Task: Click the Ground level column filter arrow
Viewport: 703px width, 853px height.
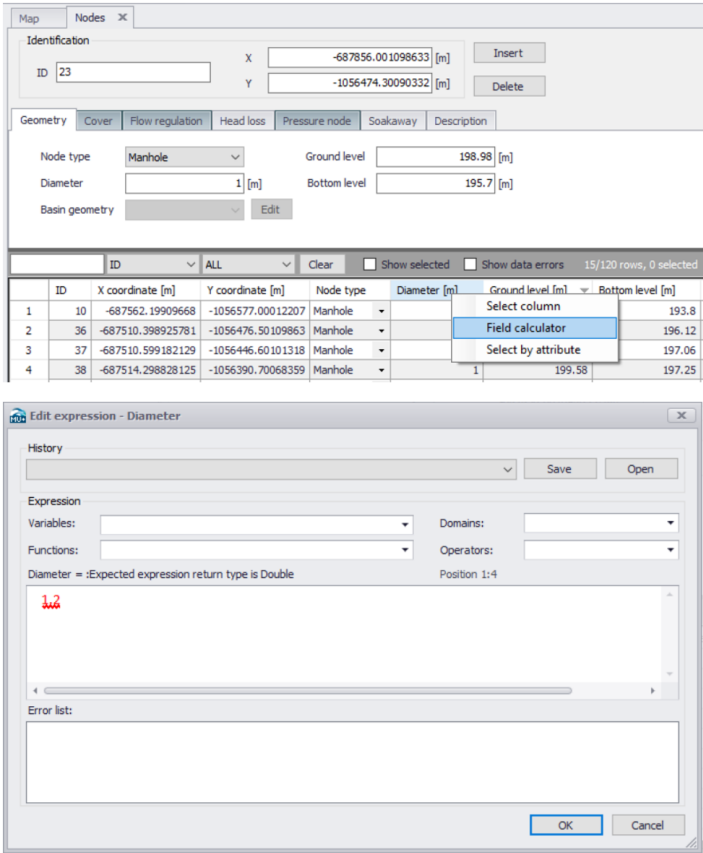Action: [584, 290]
